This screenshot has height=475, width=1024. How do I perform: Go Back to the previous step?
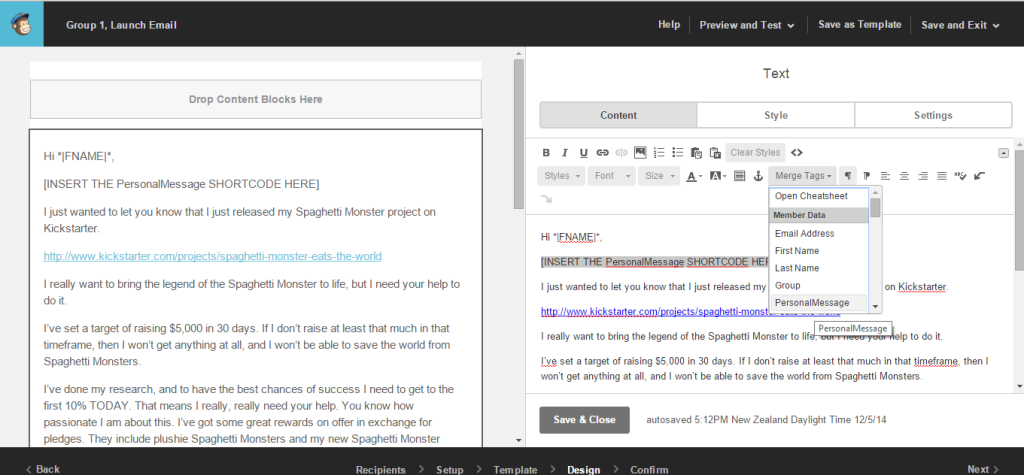click(43, 469)
